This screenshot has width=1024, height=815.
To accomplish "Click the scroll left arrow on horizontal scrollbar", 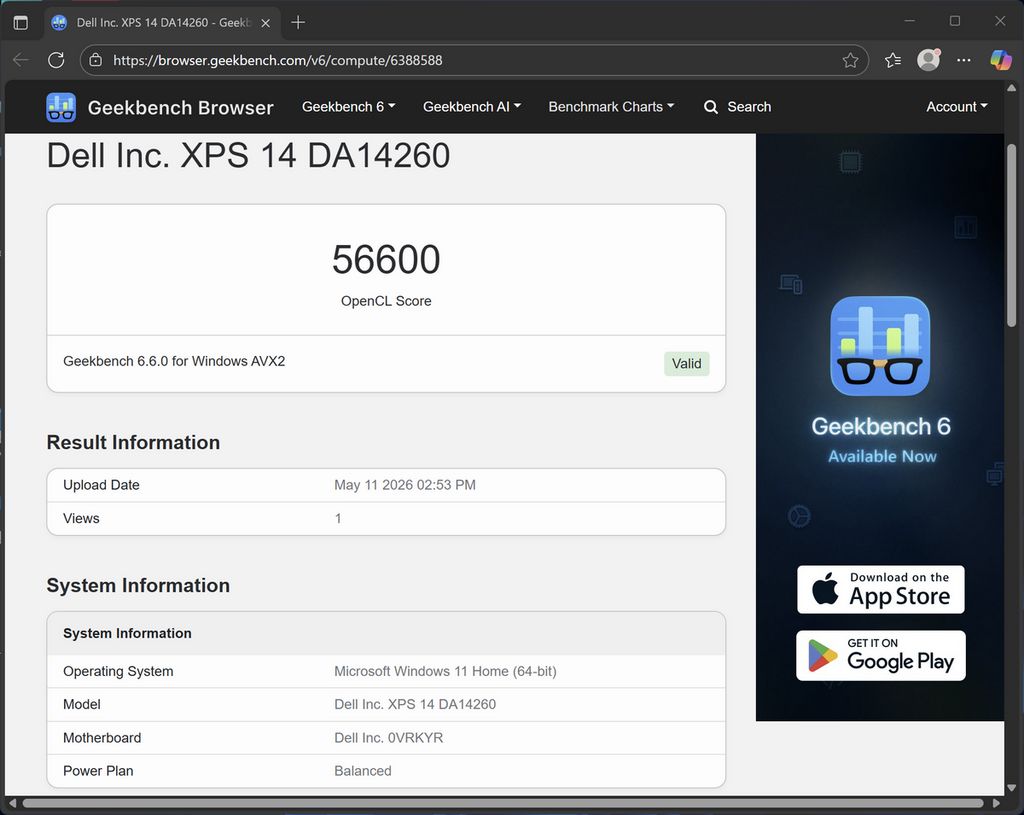I will pos(12,803).
